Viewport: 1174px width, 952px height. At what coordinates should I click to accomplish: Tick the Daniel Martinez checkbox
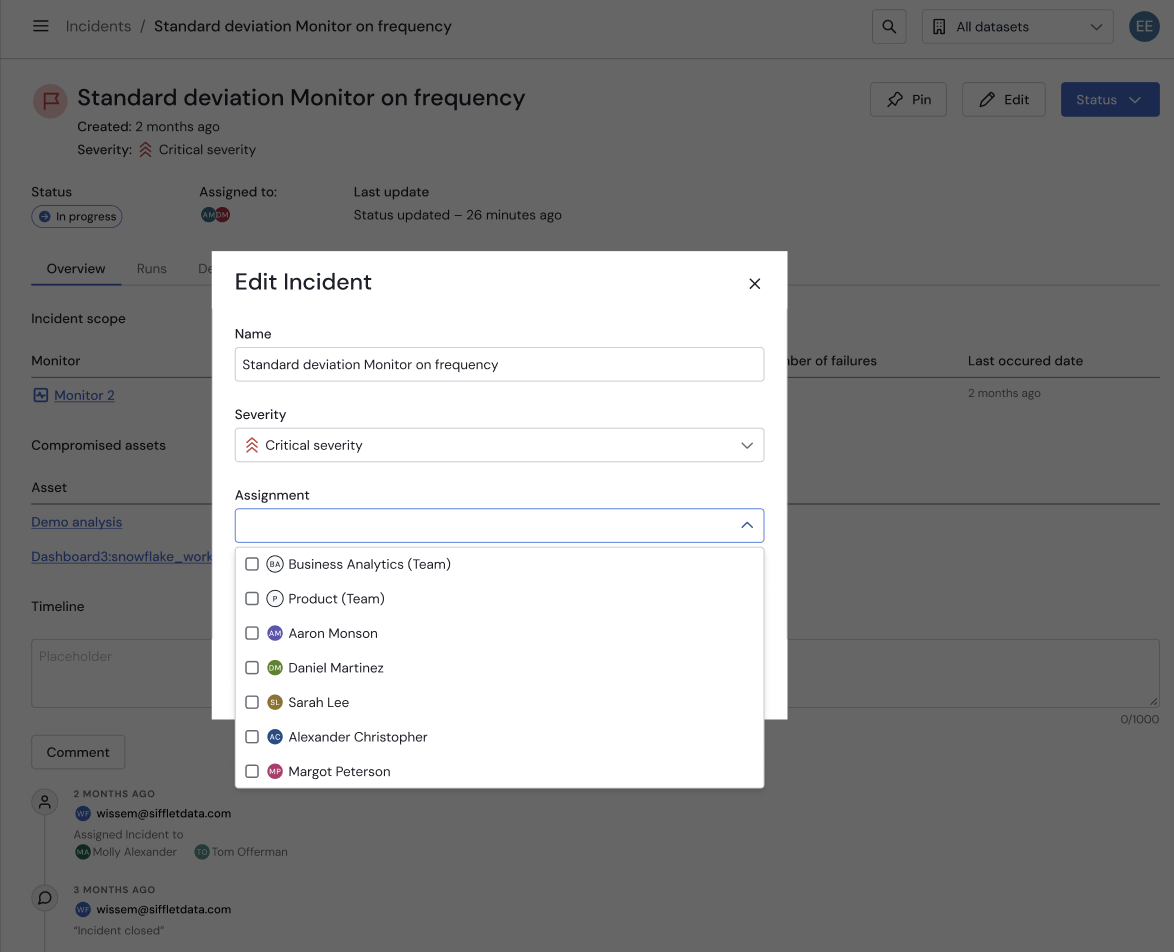pyautogui.click(x=252, y=668)
